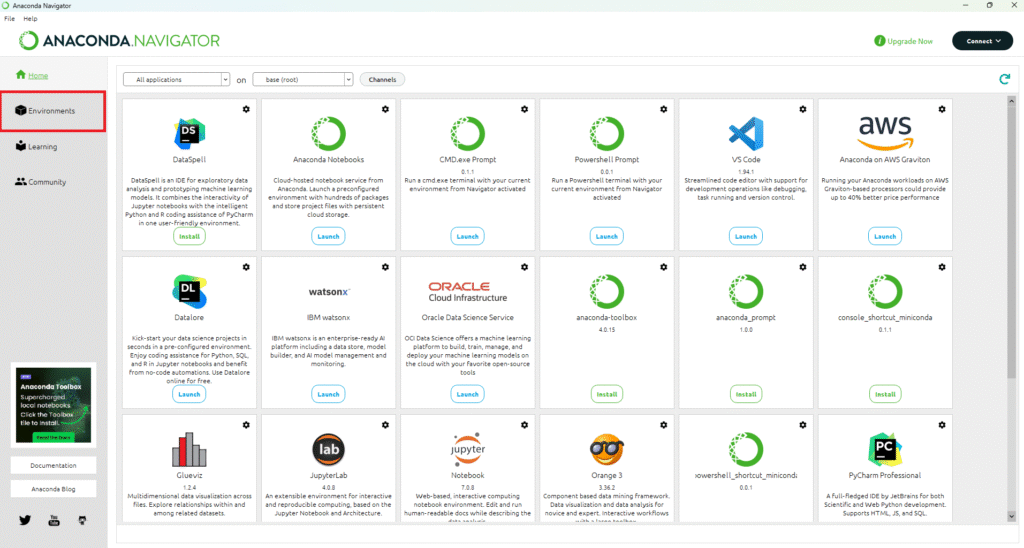Screen dimensions: 1024x548
Task: Open the Help menu
Action: pyautogui.click(x=30, y=18)
